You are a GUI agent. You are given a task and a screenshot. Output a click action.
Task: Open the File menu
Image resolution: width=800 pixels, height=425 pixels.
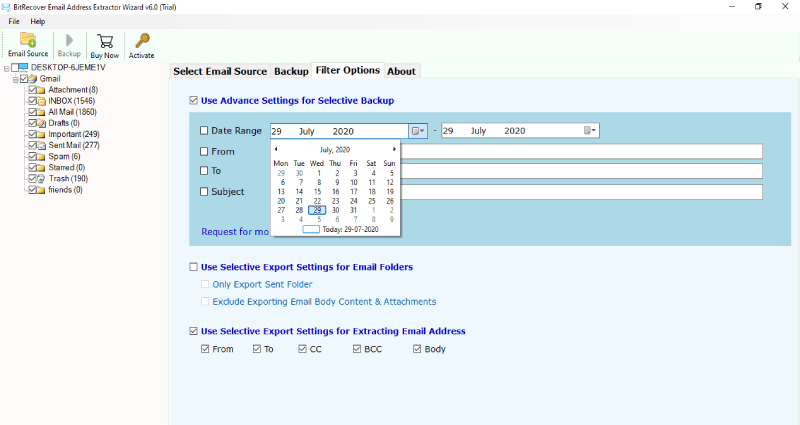pos(15,21)
